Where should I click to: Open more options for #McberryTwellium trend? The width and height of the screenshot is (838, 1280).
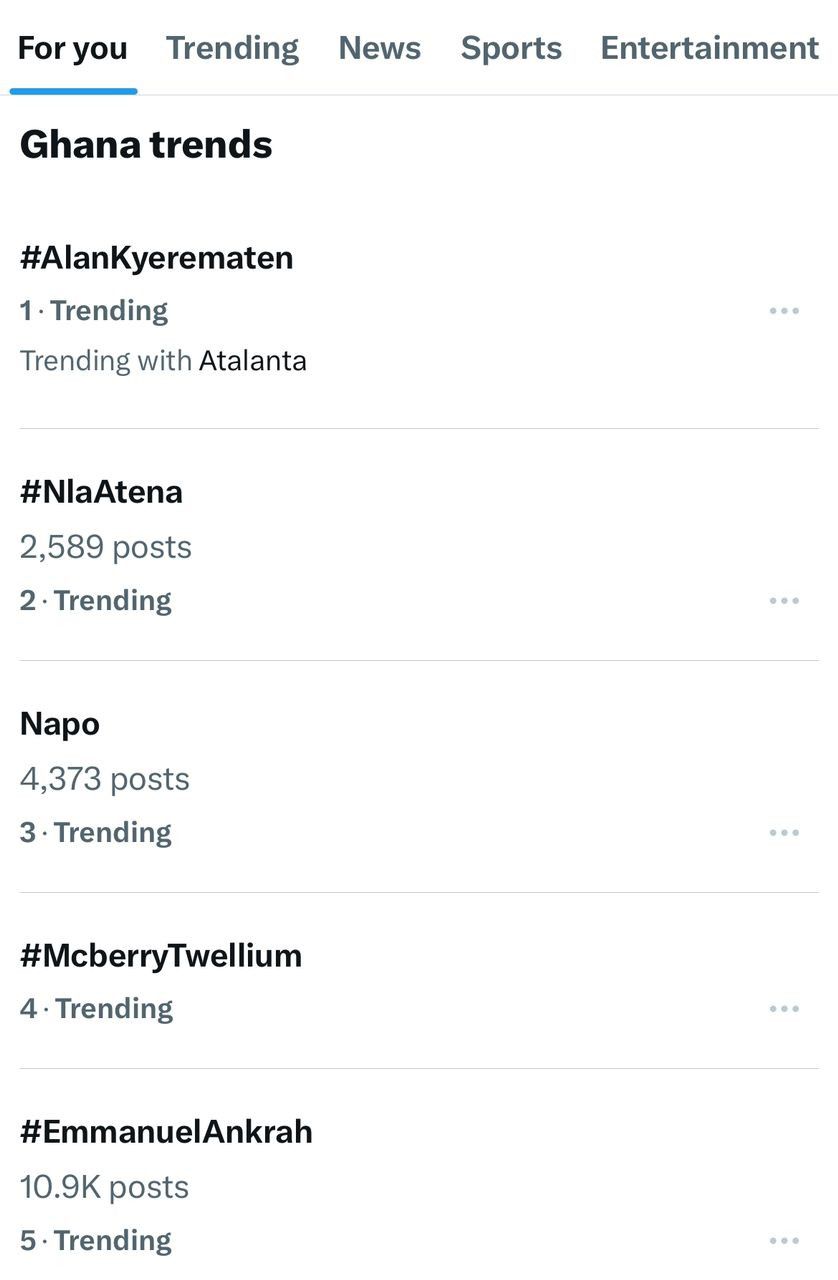tap(784, 1009)
